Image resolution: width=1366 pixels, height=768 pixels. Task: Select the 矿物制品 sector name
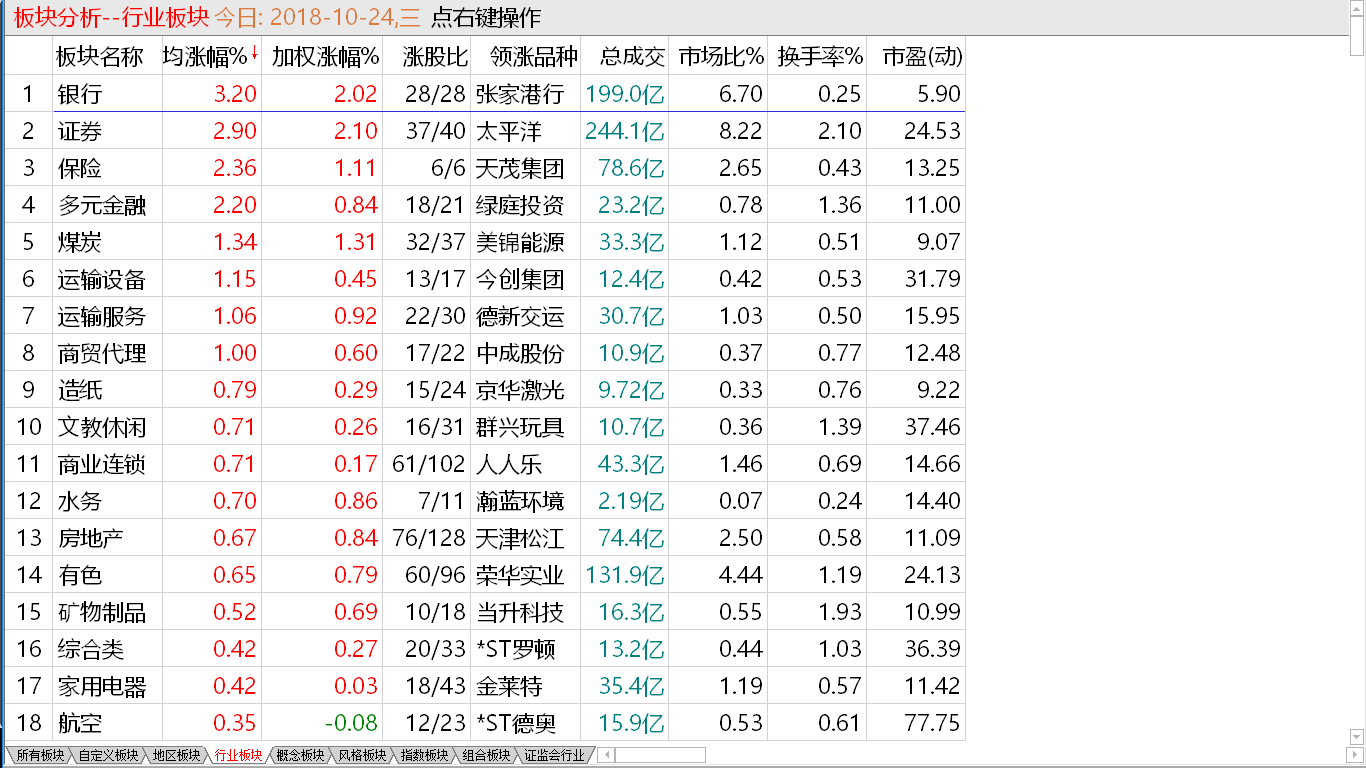tap(101, 612)
